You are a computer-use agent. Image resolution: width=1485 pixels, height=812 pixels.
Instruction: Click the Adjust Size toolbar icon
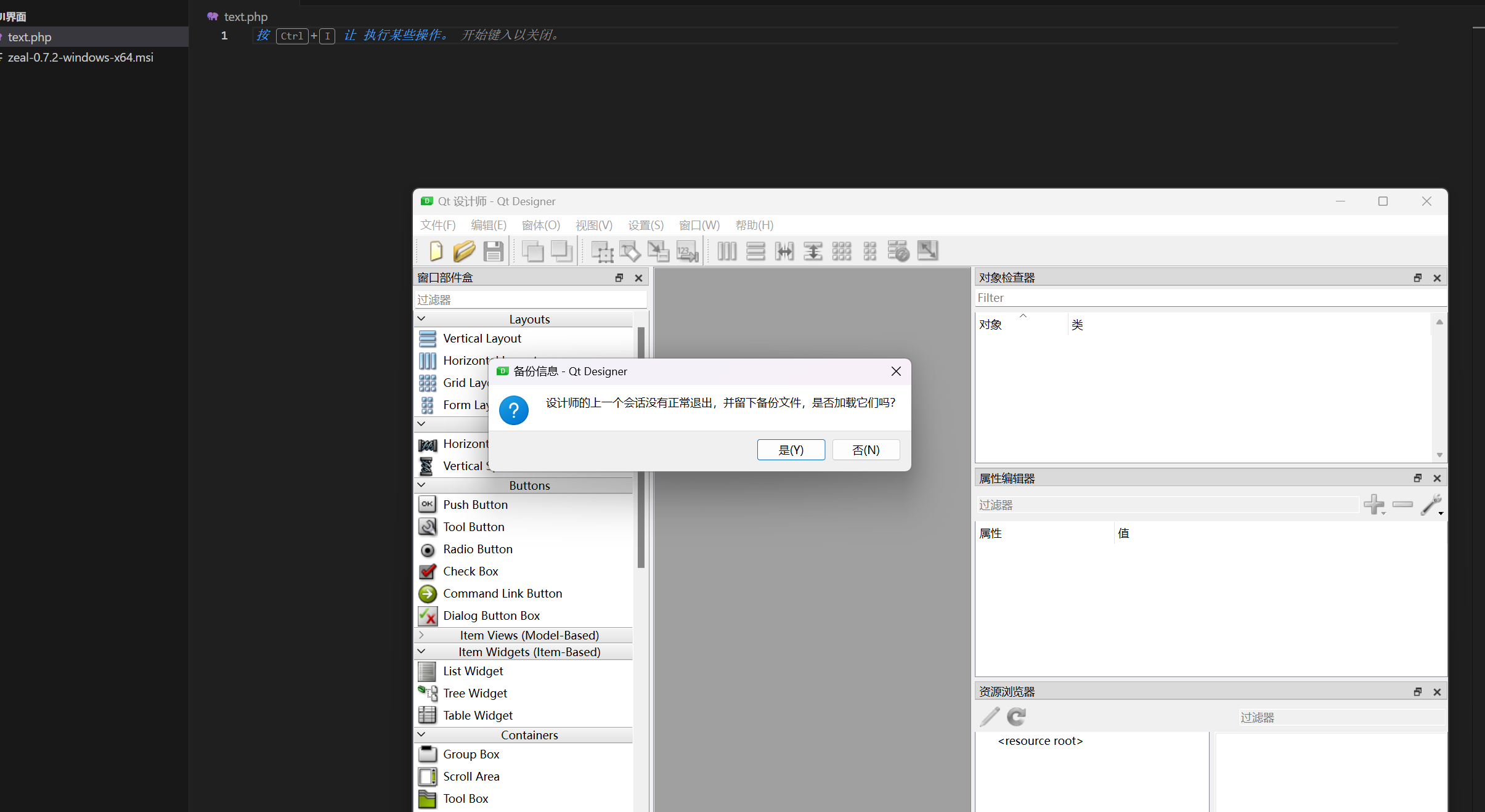coord(927,251)
